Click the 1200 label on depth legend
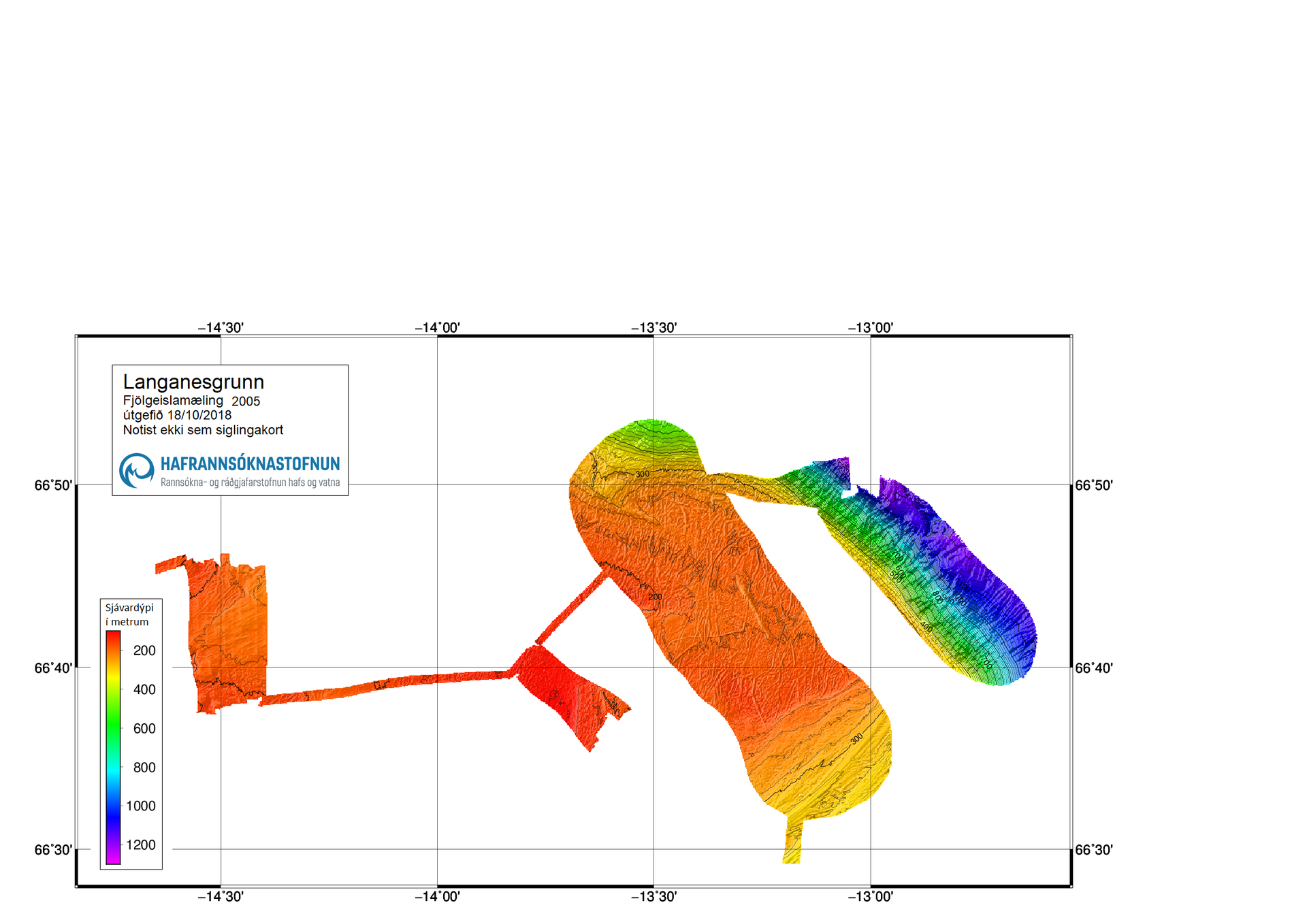The image size is (1307, 924). point(141,845)
